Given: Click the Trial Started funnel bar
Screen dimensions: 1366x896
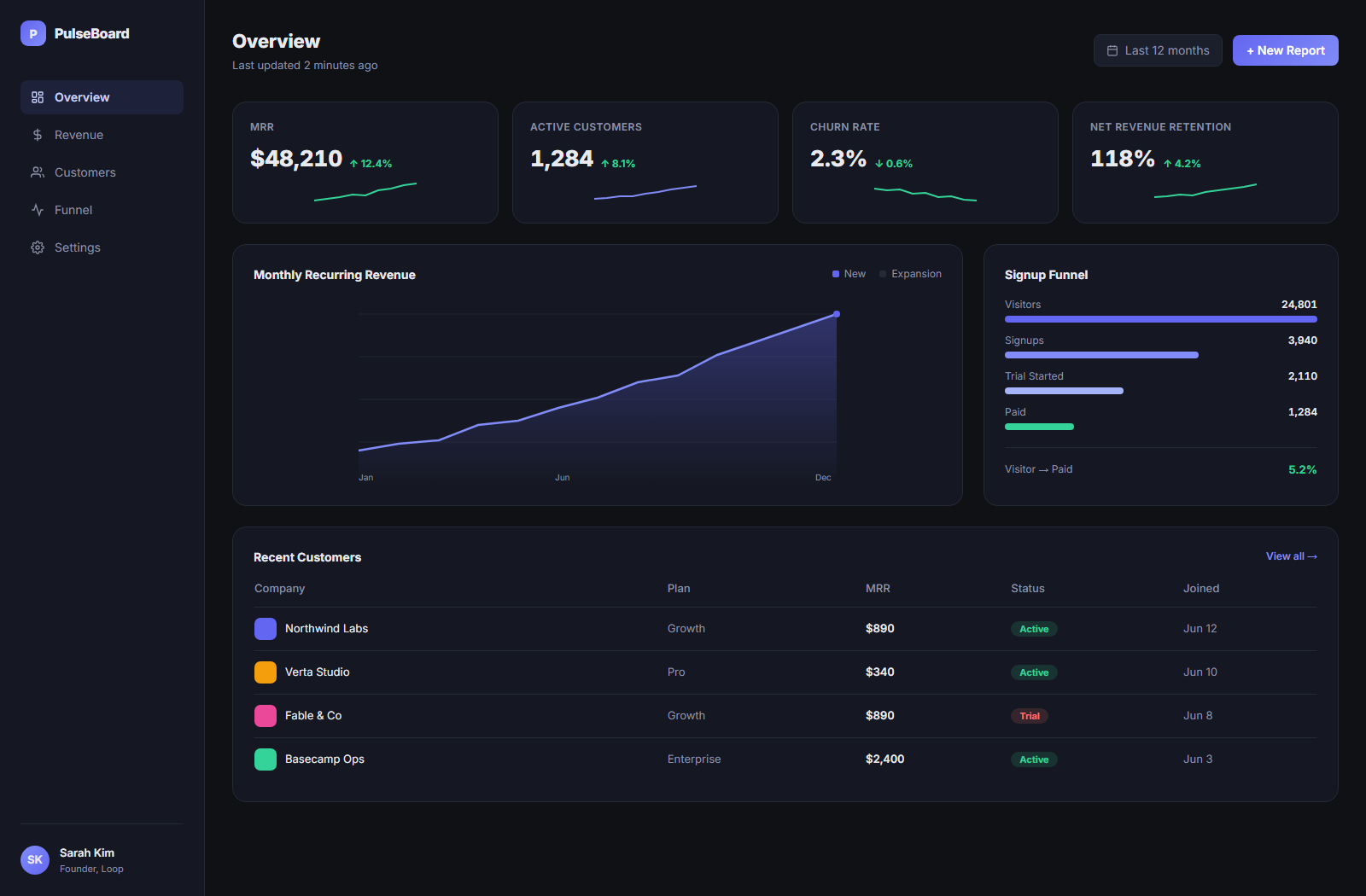Looking at the screenshot, I should click(1064, 391).
